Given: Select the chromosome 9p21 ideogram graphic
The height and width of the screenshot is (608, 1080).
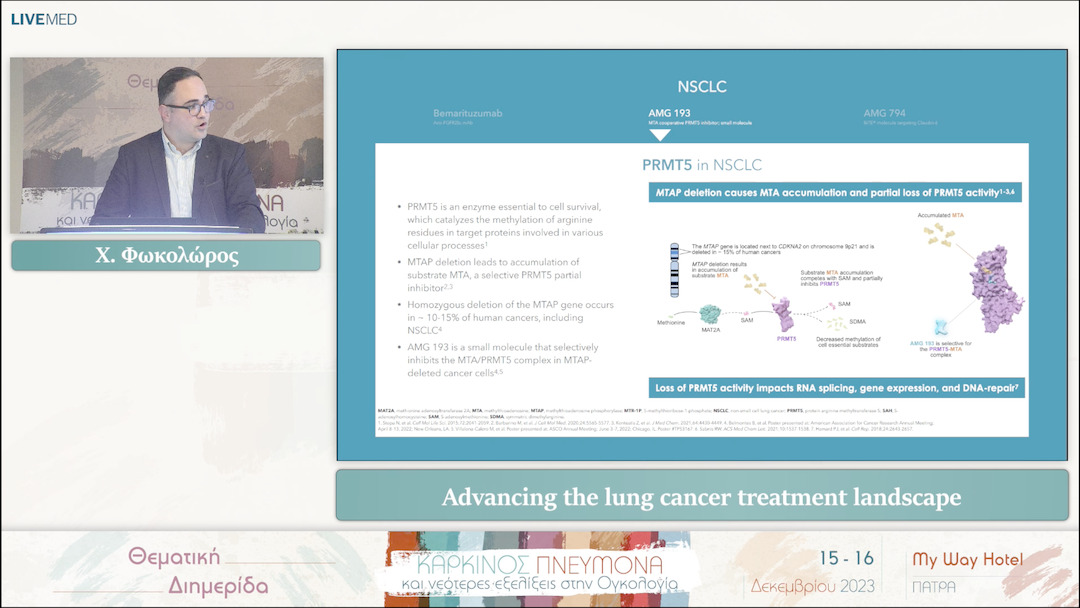Looking at the screenshot, I should [x=675, y=270].
